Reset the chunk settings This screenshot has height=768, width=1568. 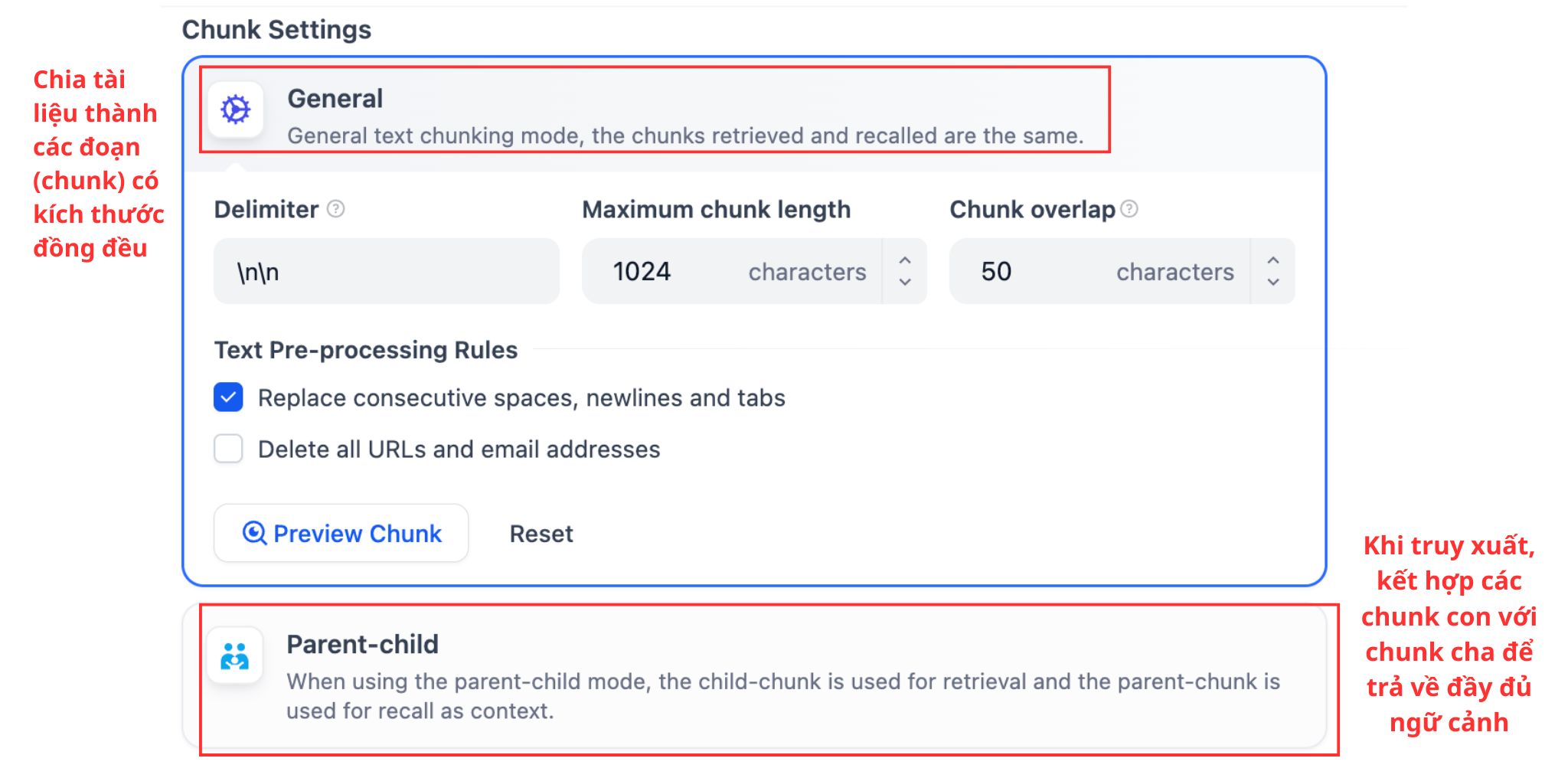pos(541,533)
